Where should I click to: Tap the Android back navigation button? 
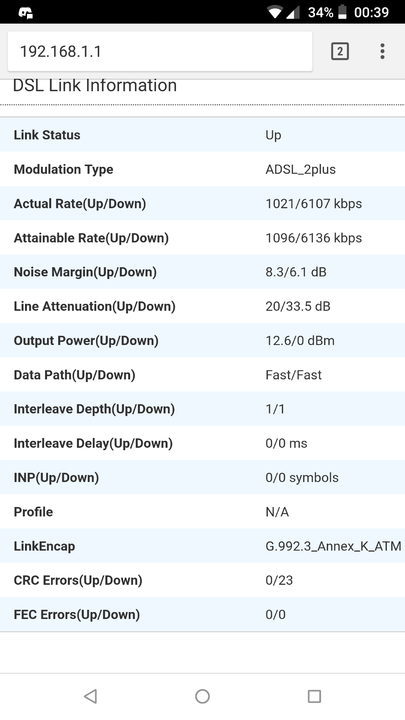[90, 696]
